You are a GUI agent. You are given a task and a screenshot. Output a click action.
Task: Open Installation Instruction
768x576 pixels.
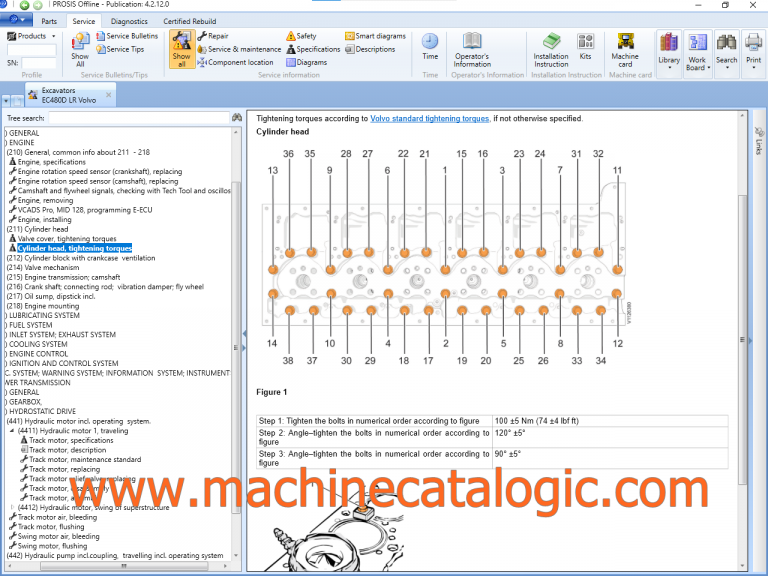click(551, 49)
